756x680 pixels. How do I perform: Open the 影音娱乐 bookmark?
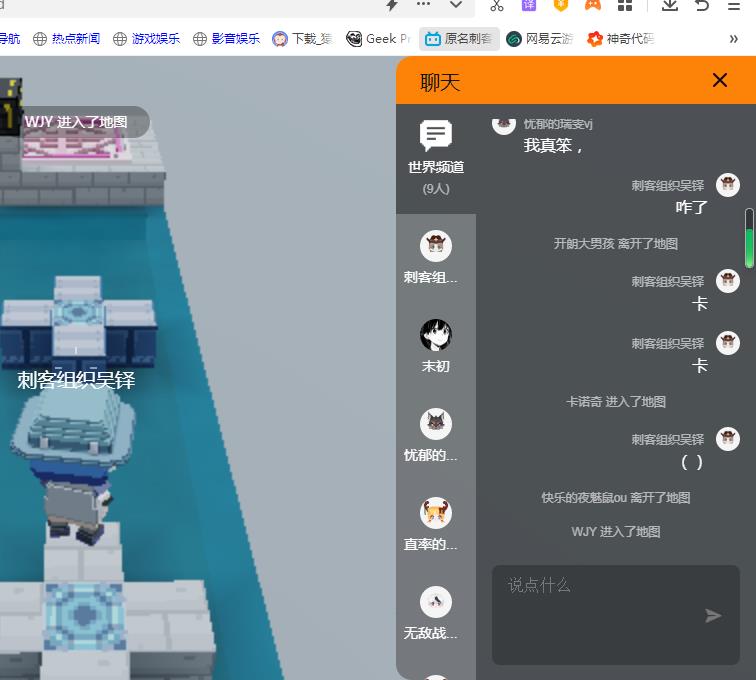tap(226, 39)
